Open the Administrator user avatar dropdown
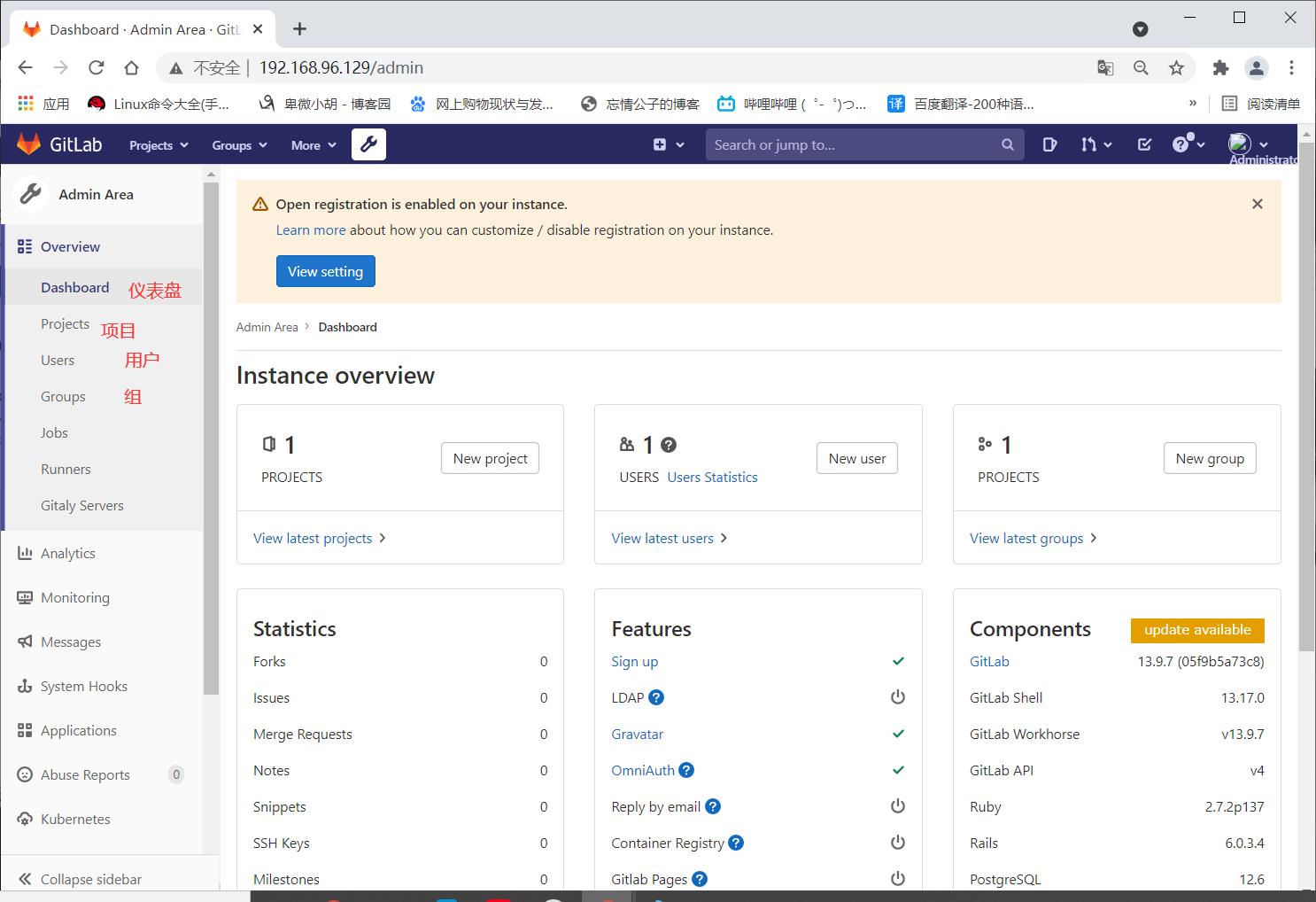 (1249, 144)
